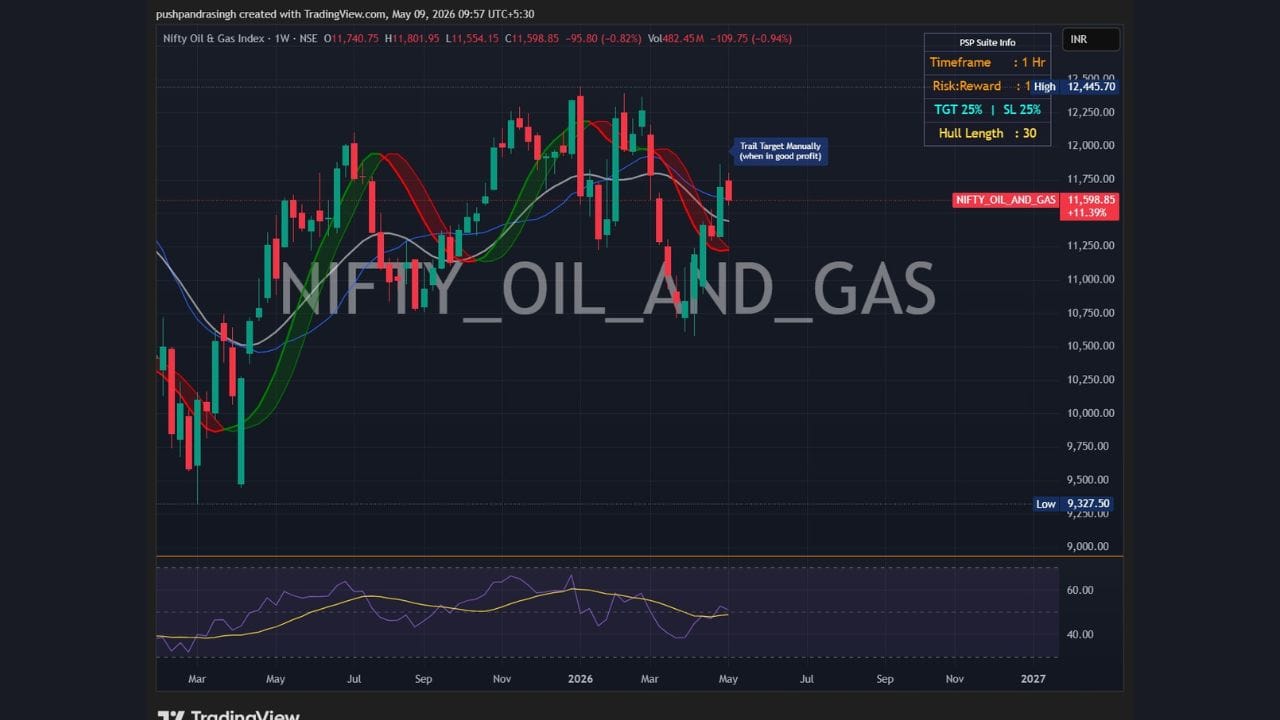This screenshot has width=1280, height=720.
Task: Click the TradingView logo at bottom
Action: (x=228, y=714)
